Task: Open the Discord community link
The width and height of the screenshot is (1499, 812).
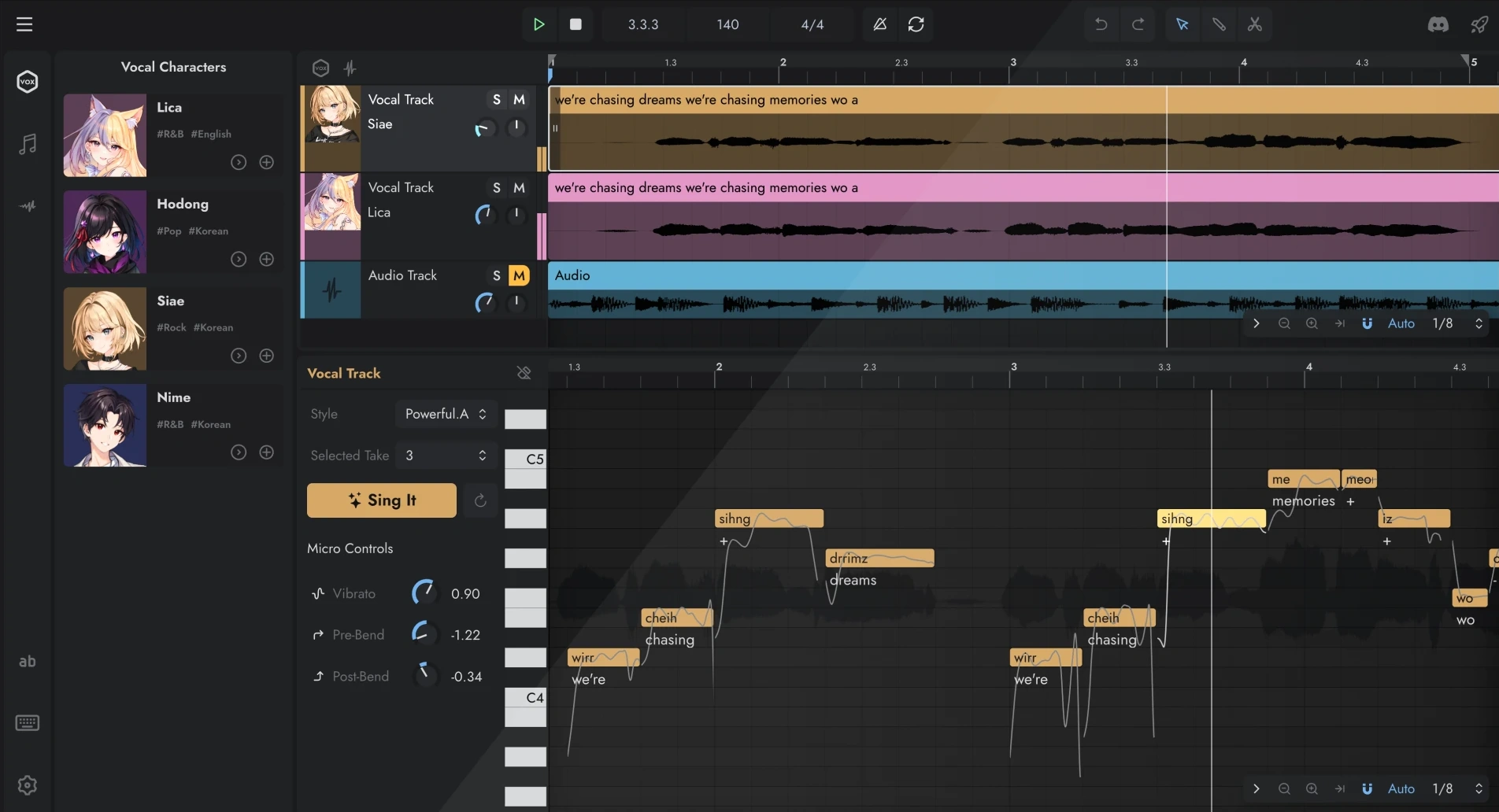Action: 1438,24
